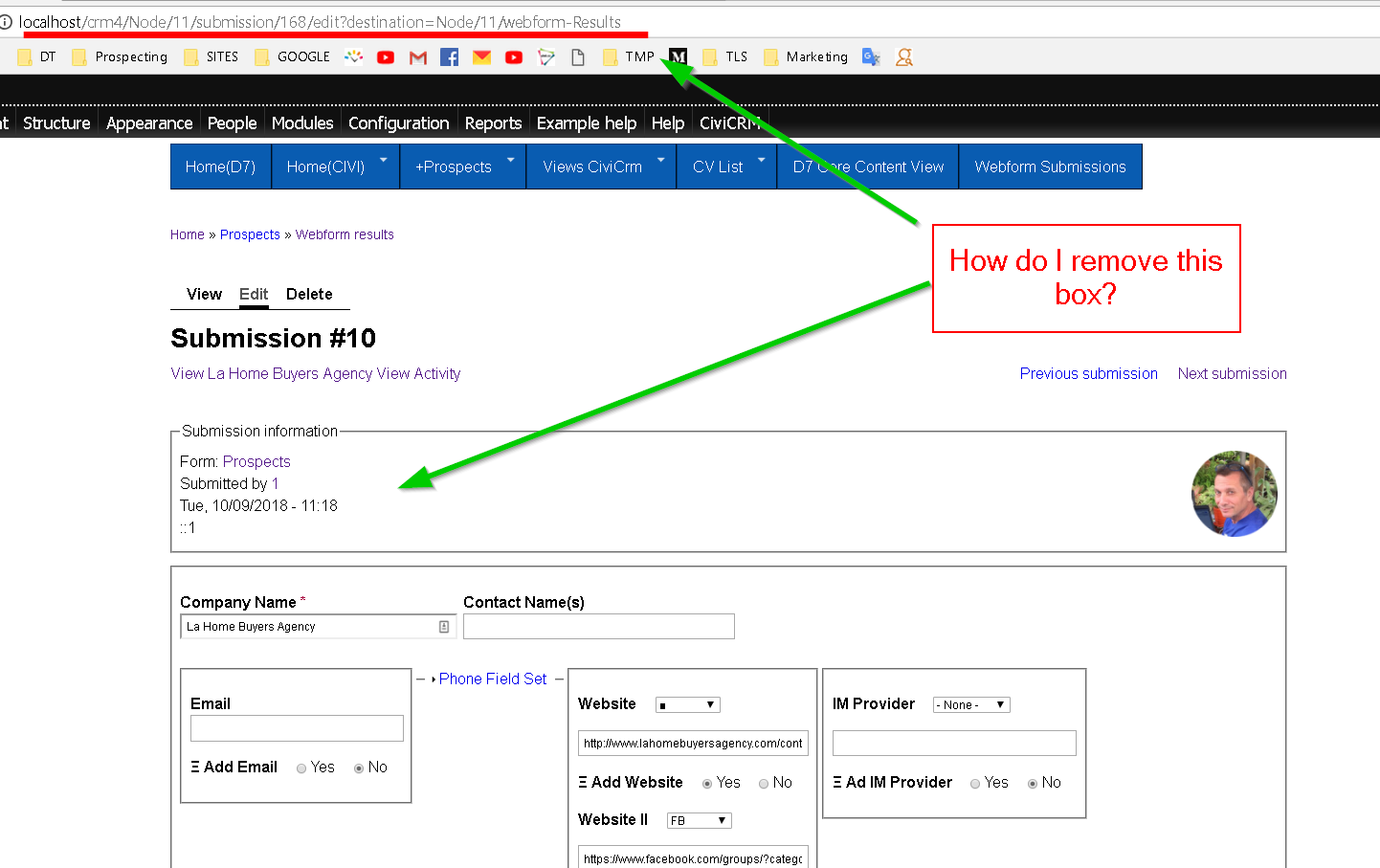Click the Webform results breadcrumb link
The width and height of the screenshot is (1380, 868).
(345, 234)
